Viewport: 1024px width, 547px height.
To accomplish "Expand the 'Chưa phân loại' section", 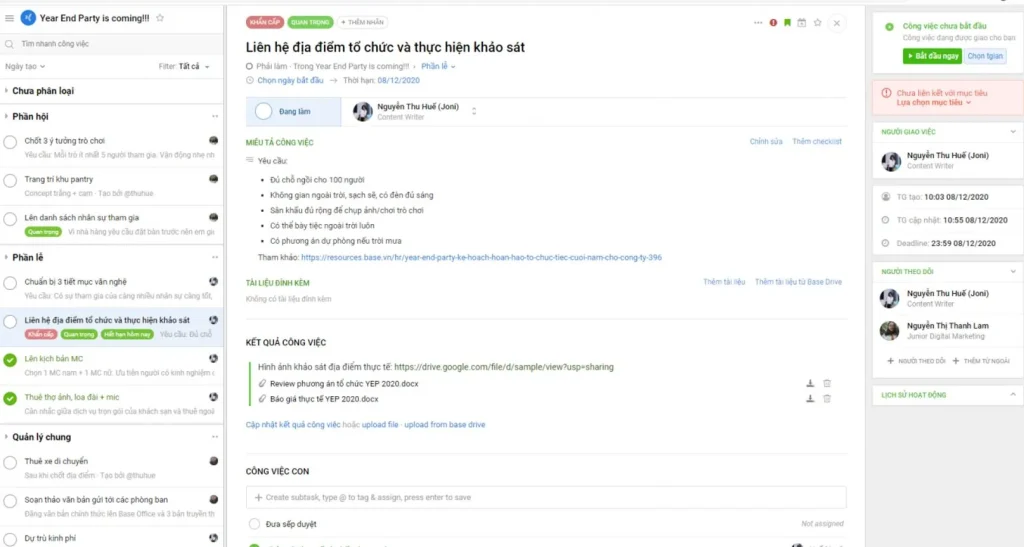I will 43,91.
